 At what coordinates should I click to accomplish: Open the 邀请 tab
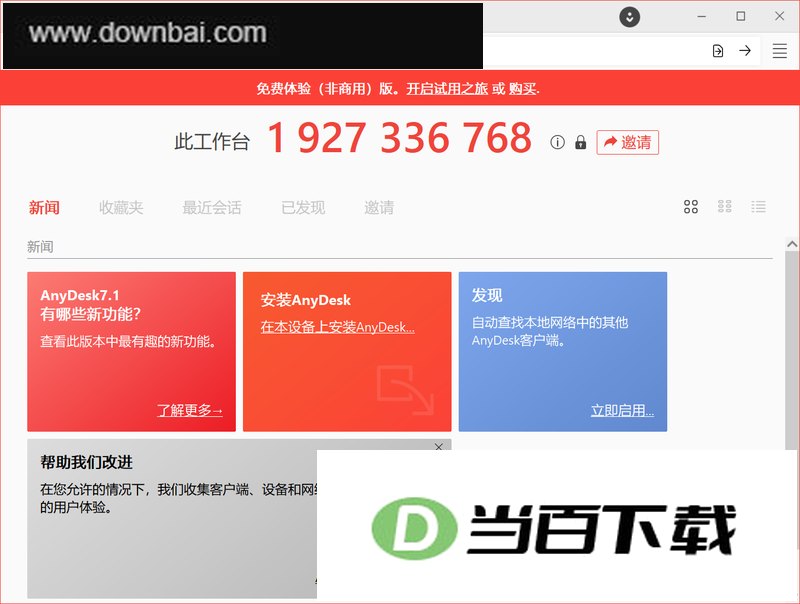[379, 208]
